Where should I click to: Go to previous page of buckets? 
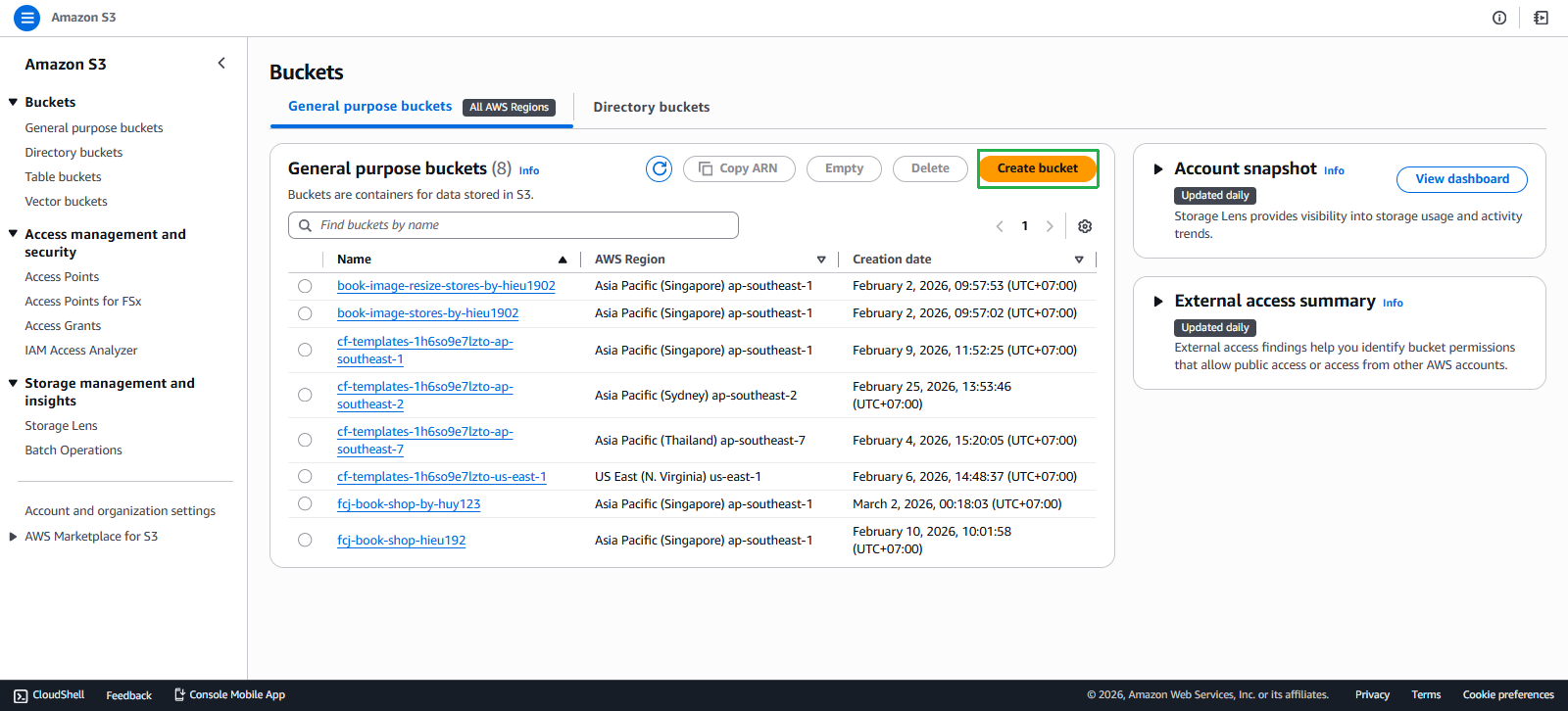(x=1000, y=226)
